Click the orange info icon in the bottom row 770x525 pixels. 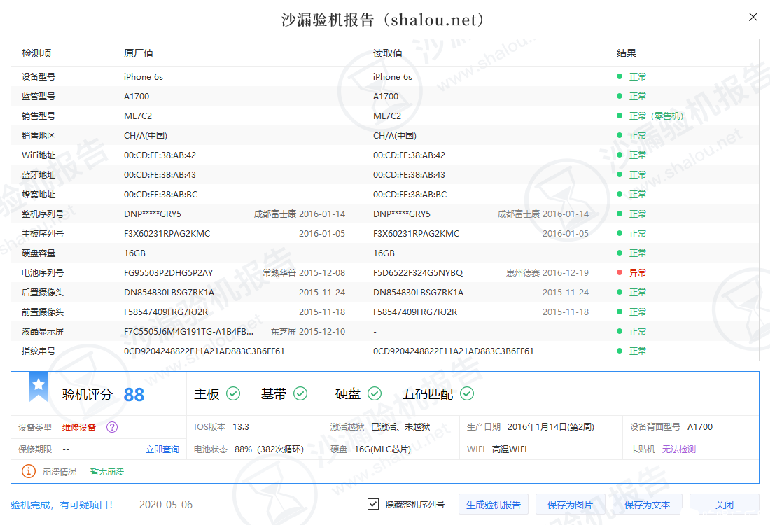(x=28, y=471)
